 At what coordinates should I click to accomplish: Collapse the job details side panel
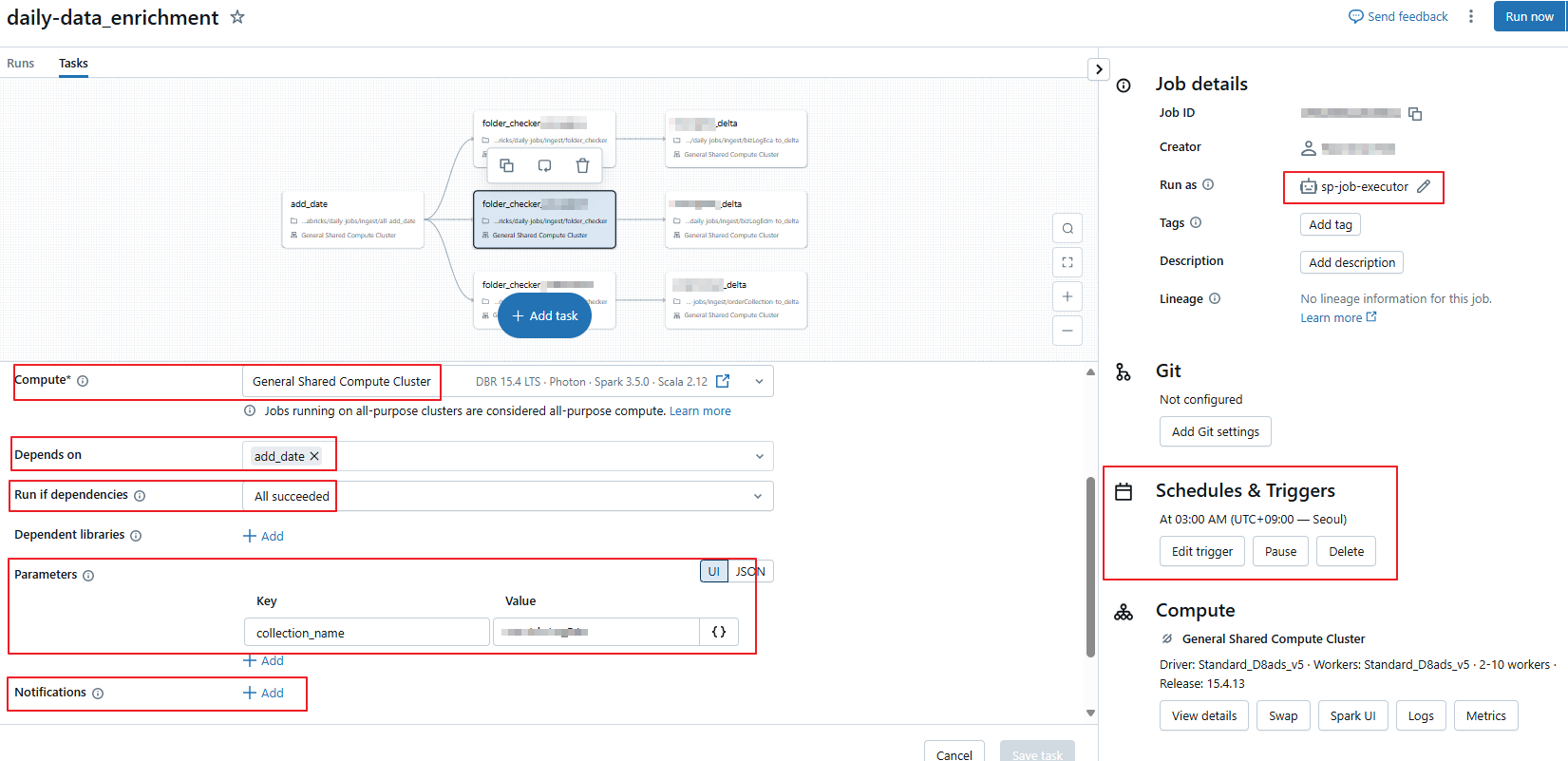point(1099,69)
